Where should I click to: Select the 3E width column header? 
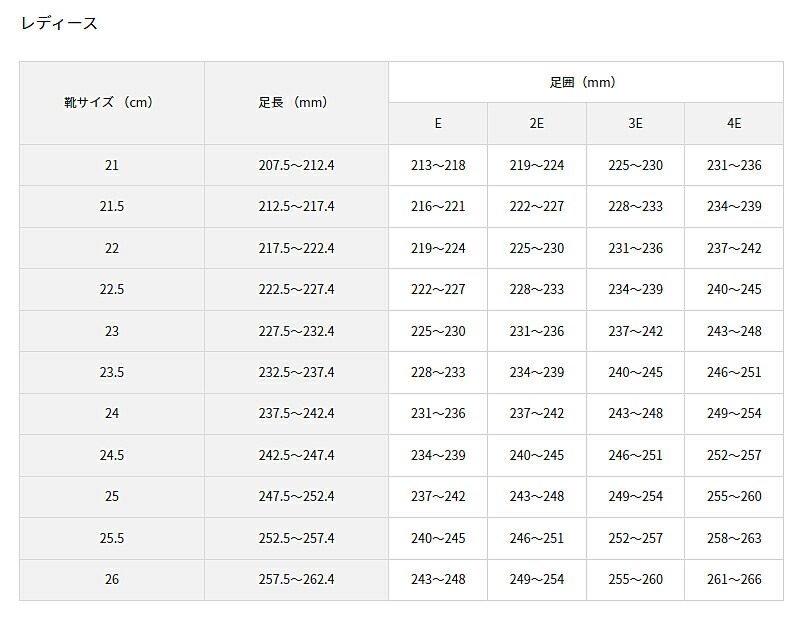tap(635, 123)
